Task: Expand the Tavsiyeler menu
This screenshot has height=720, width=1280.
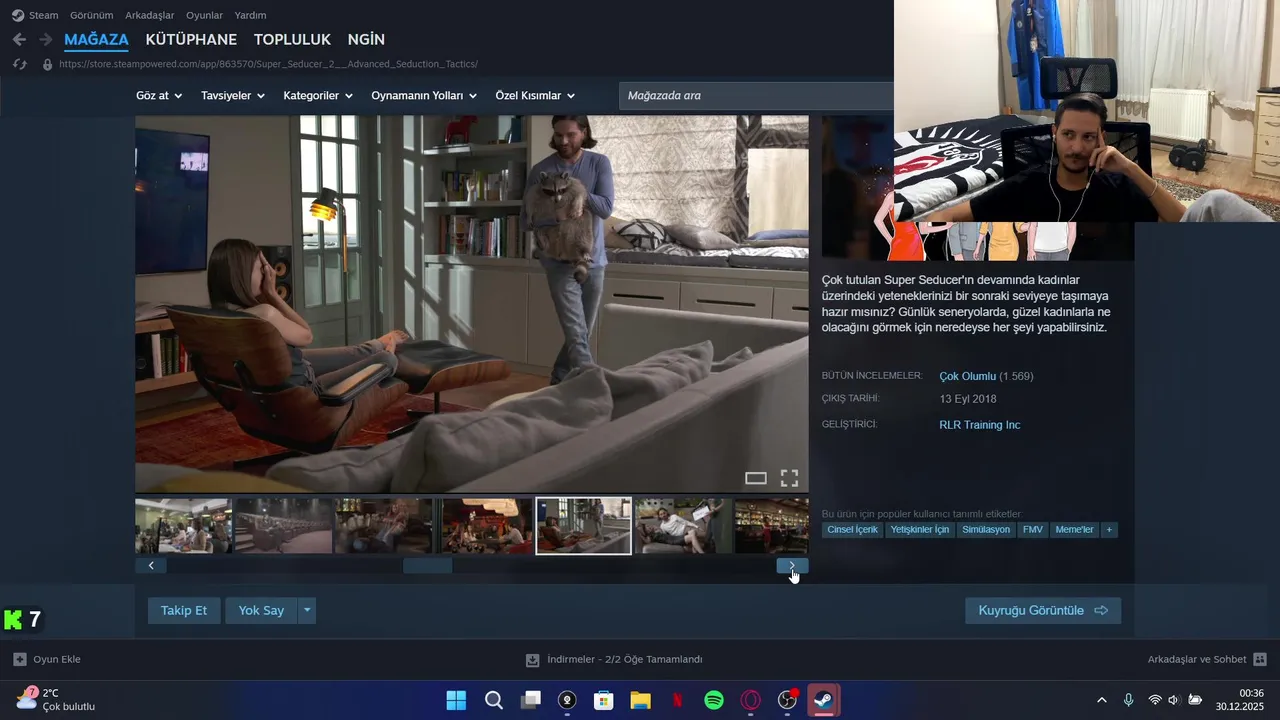Action: (232, 96)
